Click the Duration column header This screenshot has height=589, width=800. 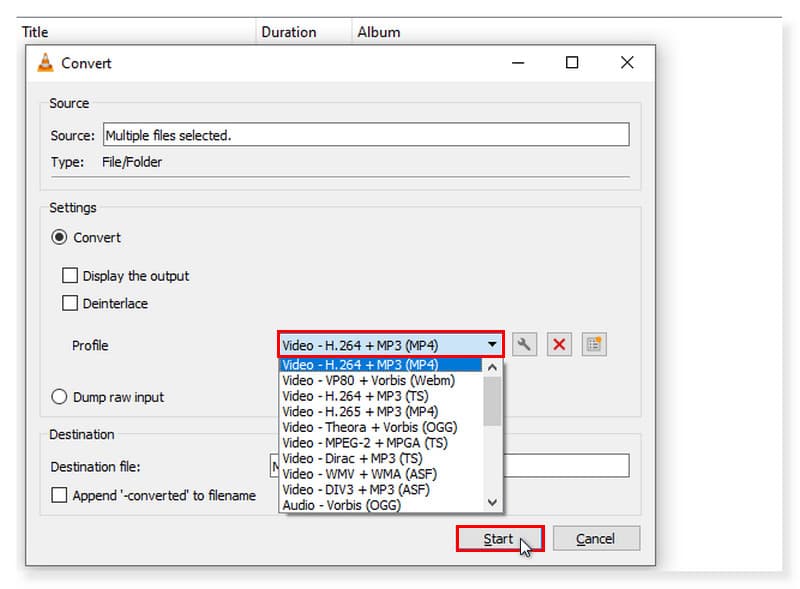(289, 31)
